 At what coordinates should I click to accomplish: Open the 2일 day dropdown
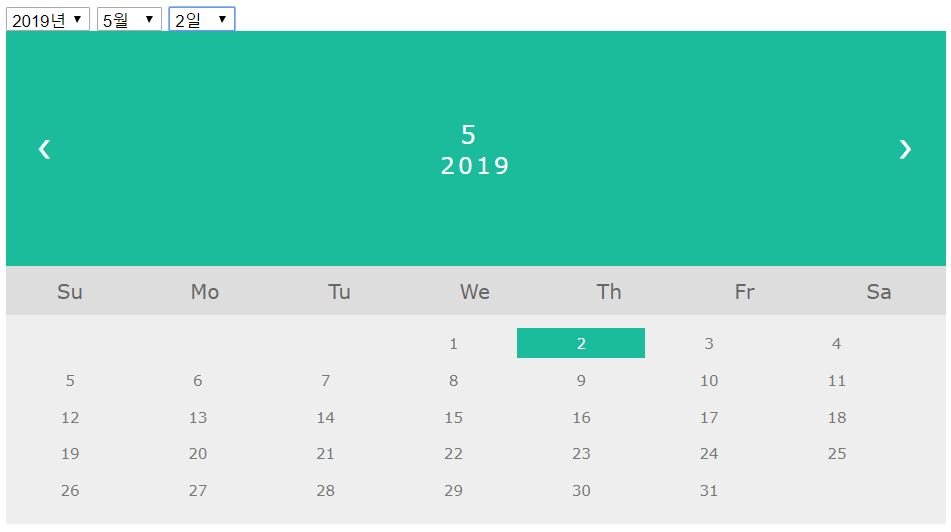[201, 19]
